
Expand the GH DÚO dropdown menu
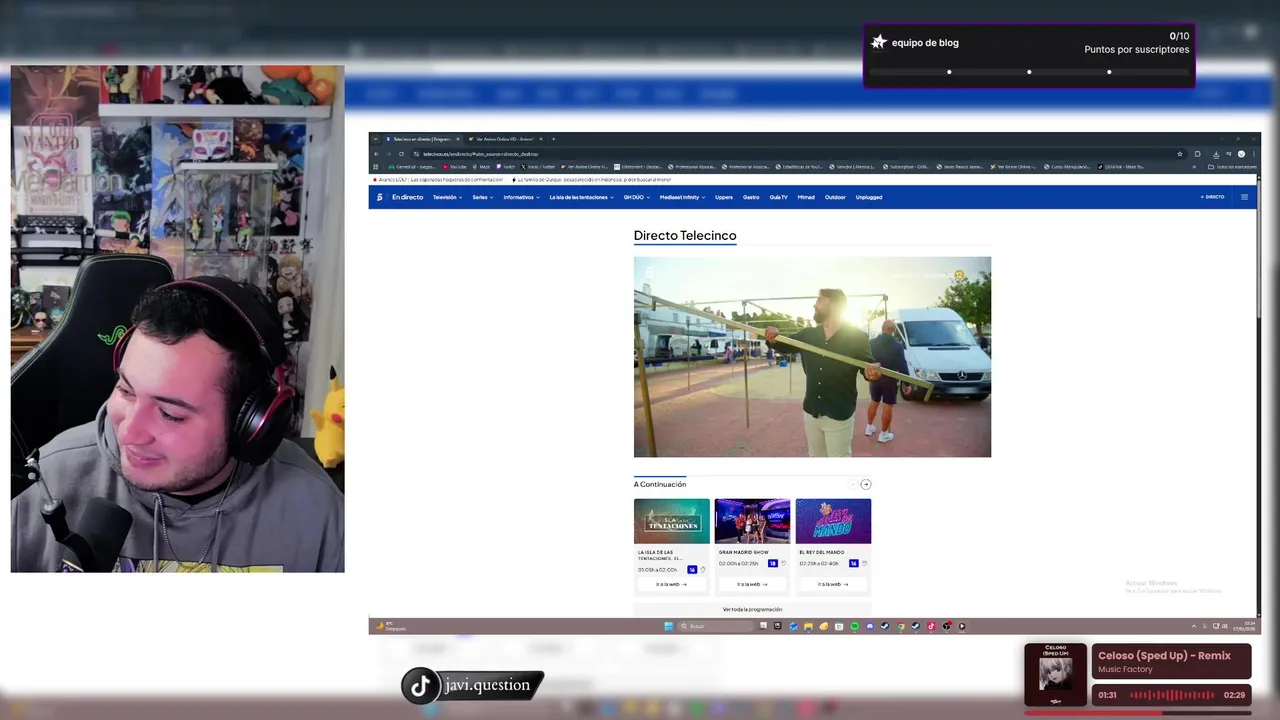(x=637, y=197)
